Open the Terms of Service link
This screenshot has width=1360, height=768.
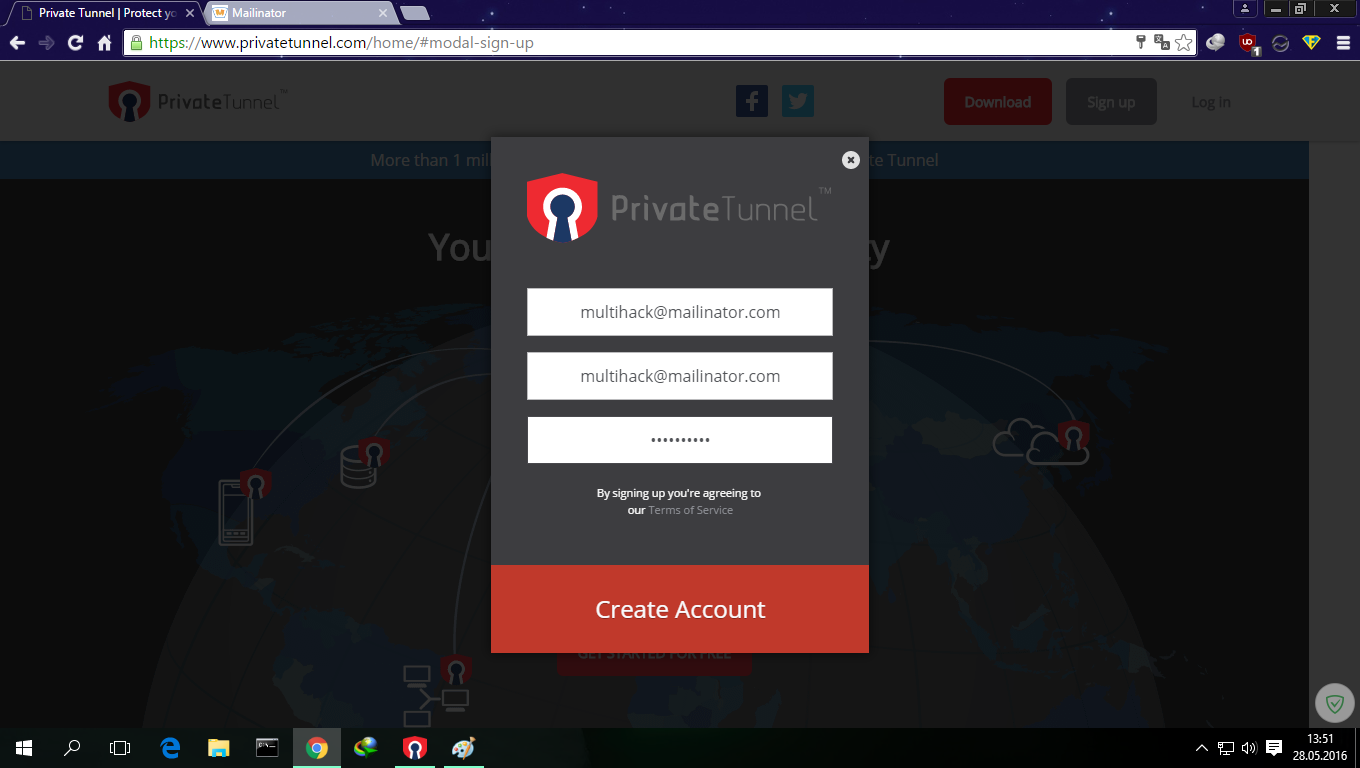(691, 510)
